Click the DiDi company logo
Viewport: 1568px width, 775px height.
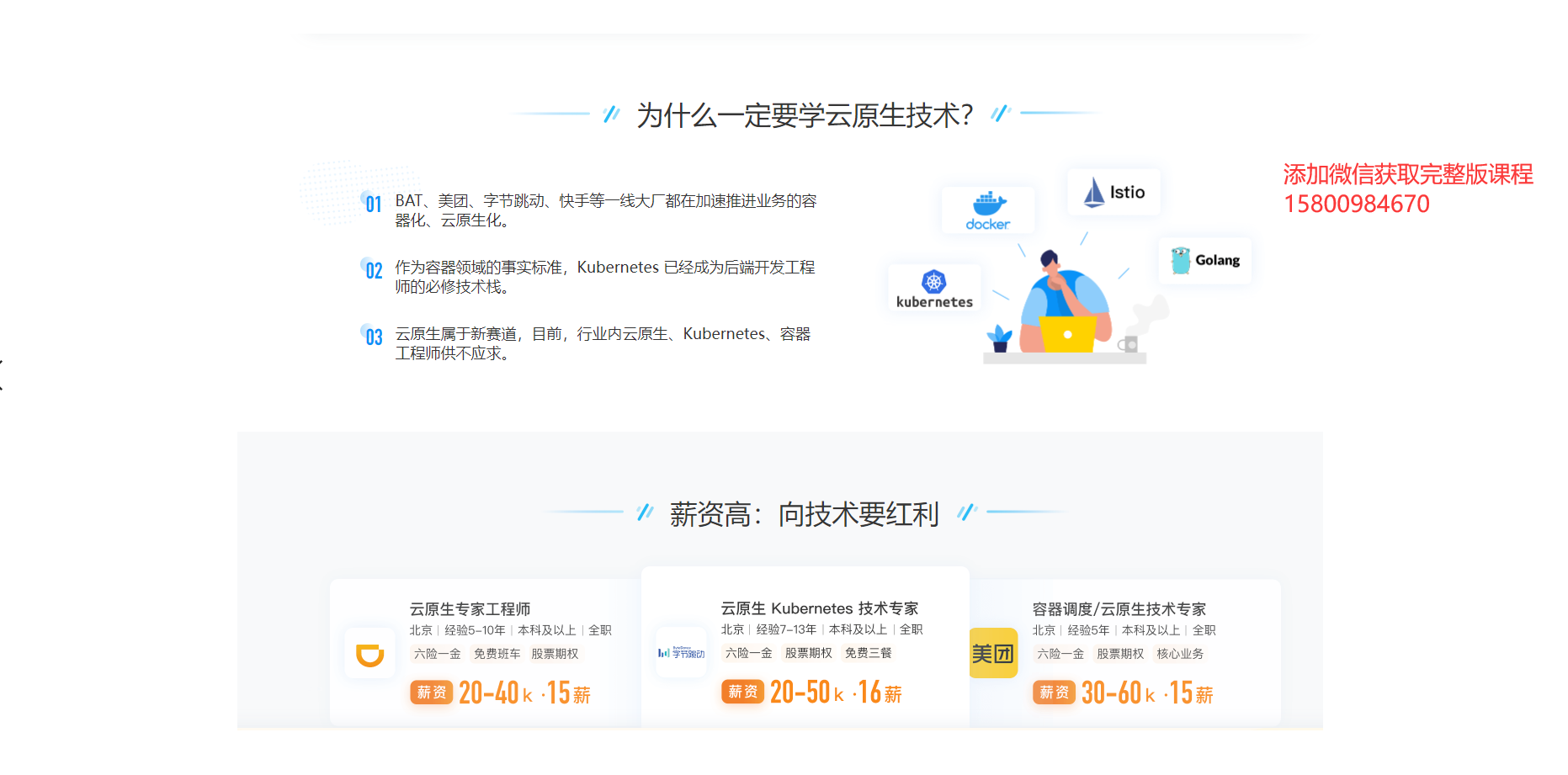tap(370, 654)
